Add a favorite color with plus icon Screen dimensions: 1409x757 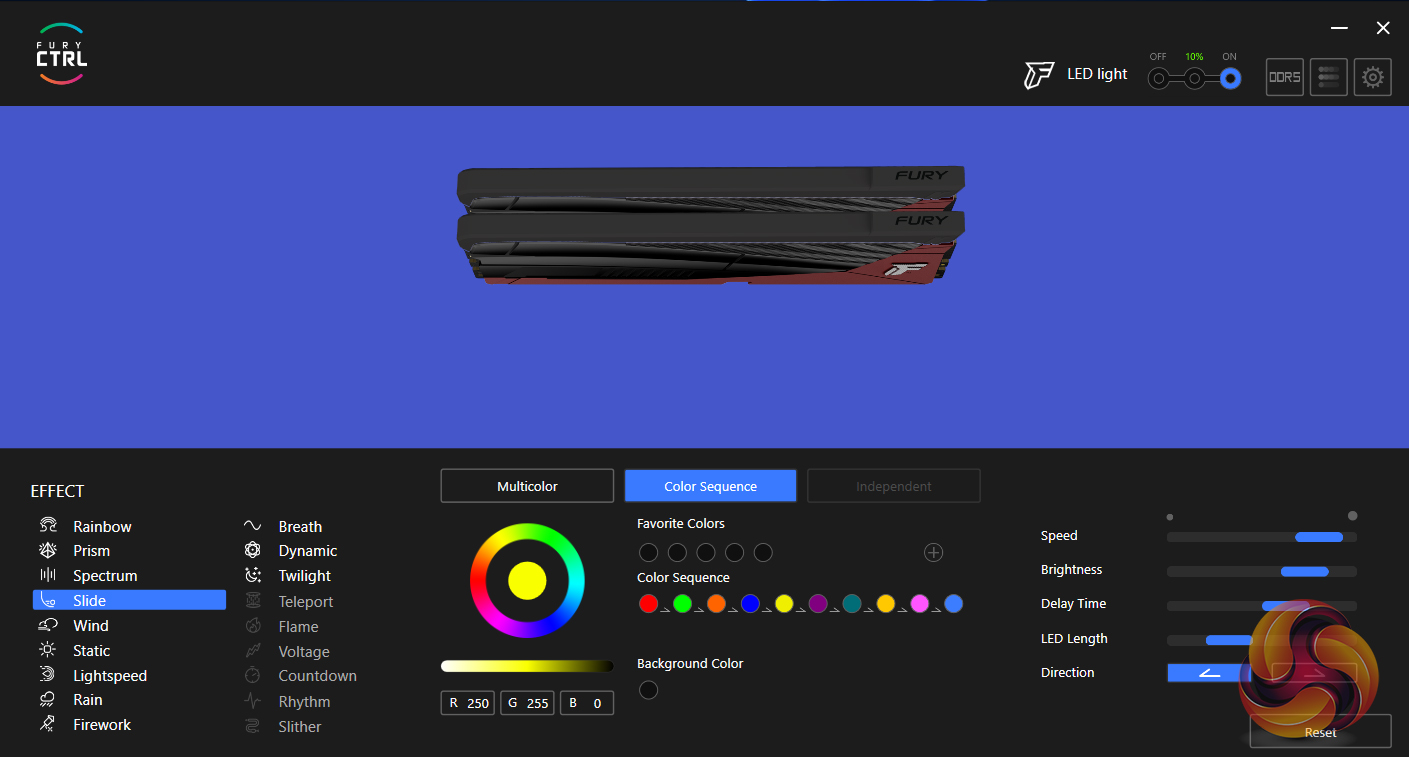point(933,553)
